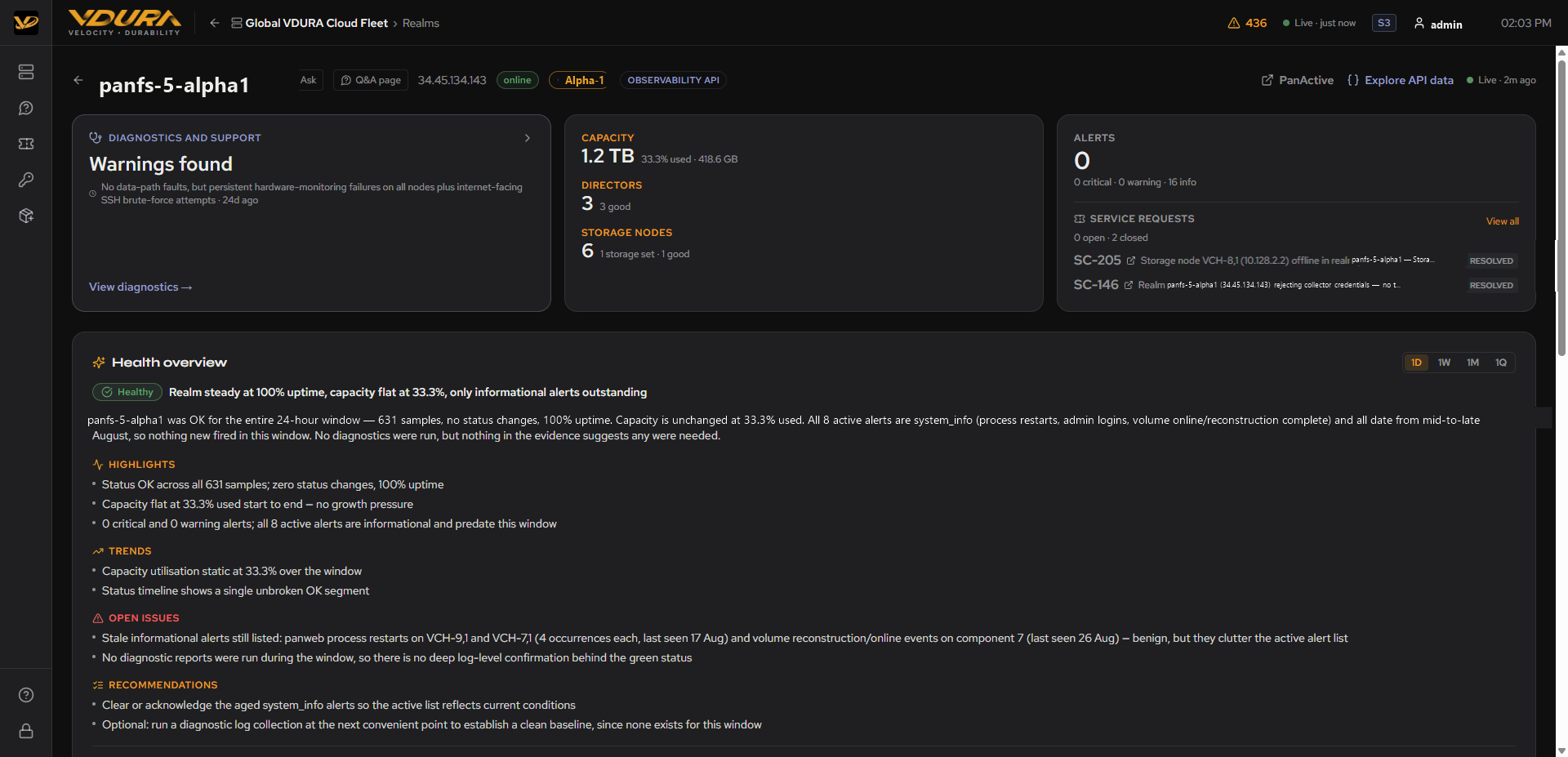
Task: Click the lock icon in left sidebar
Action: 26,731
